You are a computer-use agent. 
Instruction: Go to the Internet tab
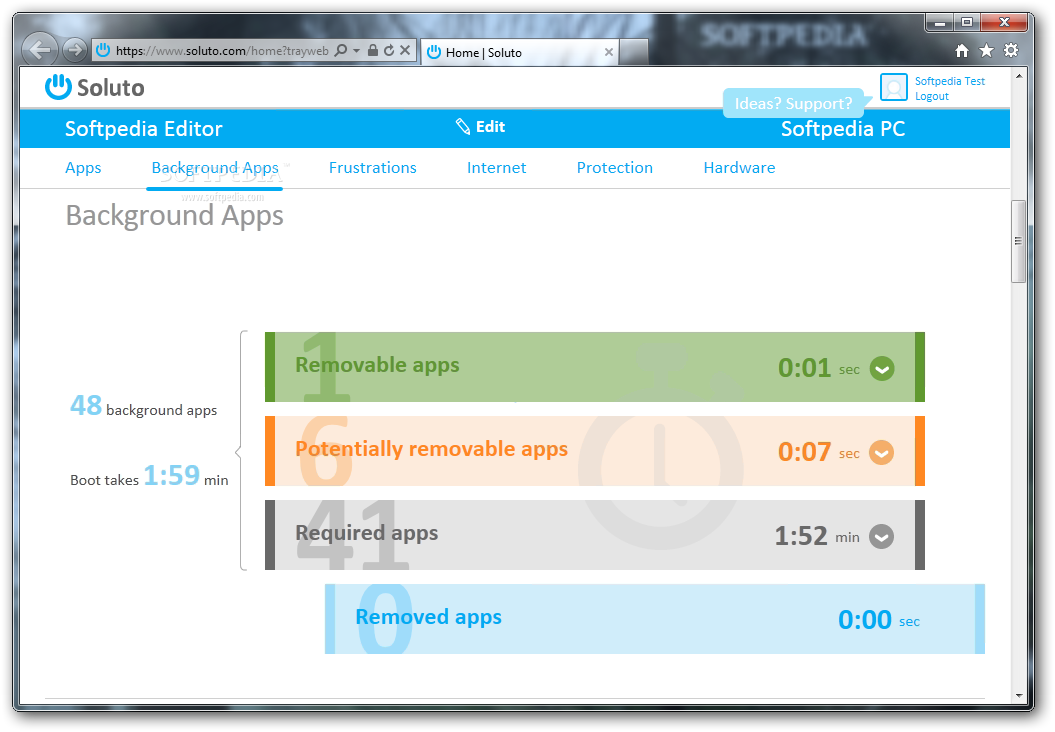[497, 168]
